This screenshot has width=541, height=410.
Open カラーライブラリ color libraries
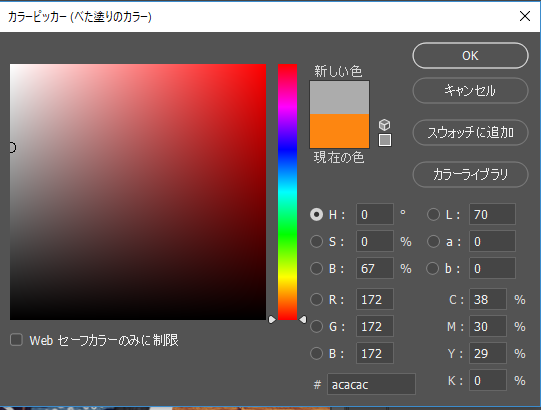tap(470, 174)
